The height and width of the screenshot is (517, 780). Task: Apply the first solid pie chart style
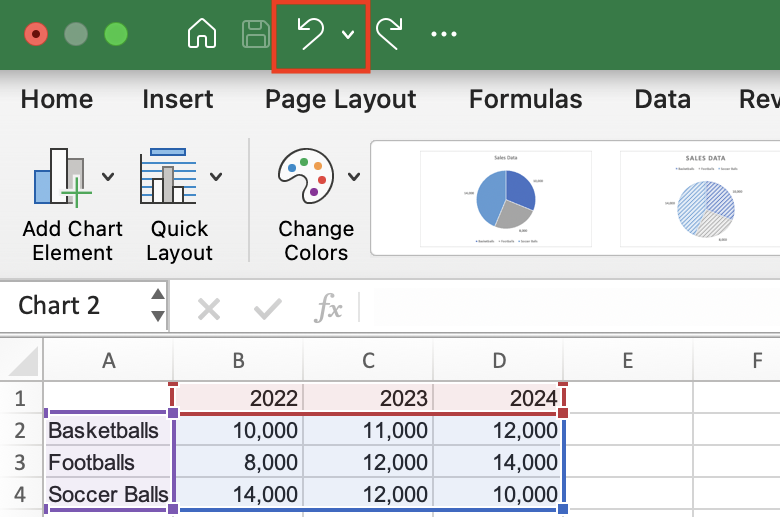(x=506, y=199)
